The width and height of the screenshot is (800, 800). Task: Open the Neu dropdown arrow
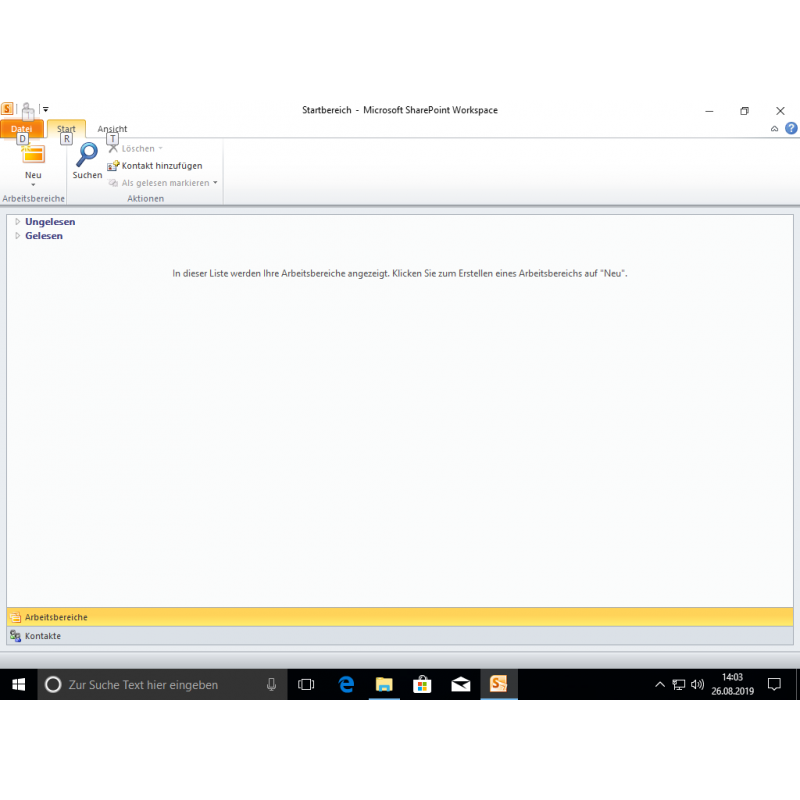click(x=33, y=184)
